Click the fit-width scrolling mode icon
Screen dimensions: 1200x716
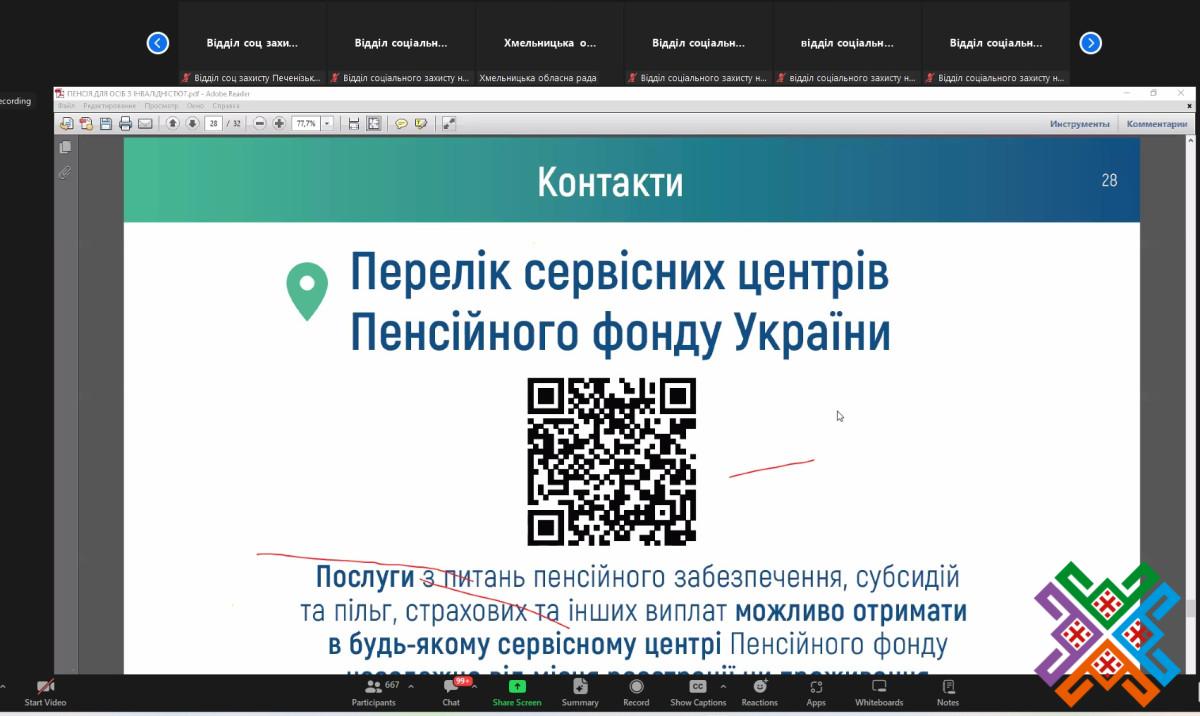pos(354,123)
